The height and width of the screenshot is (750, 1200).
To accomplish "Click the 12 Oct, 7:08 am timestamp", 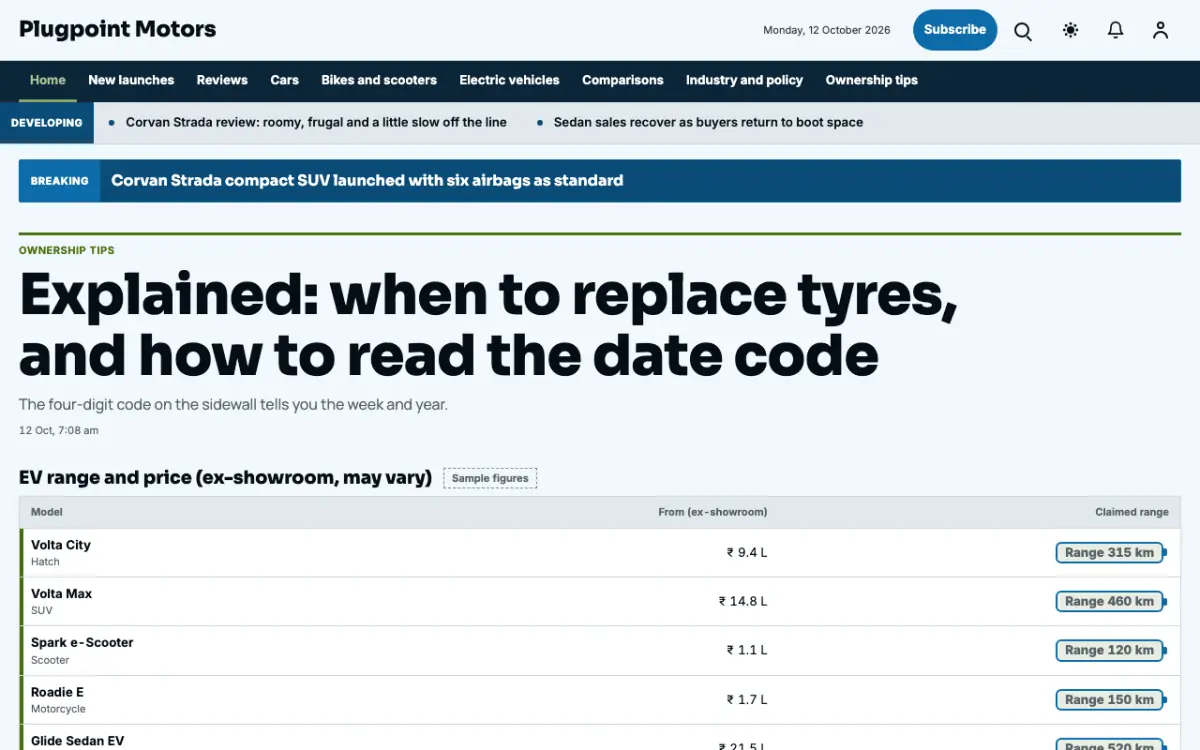I will [x=59, y=431].
